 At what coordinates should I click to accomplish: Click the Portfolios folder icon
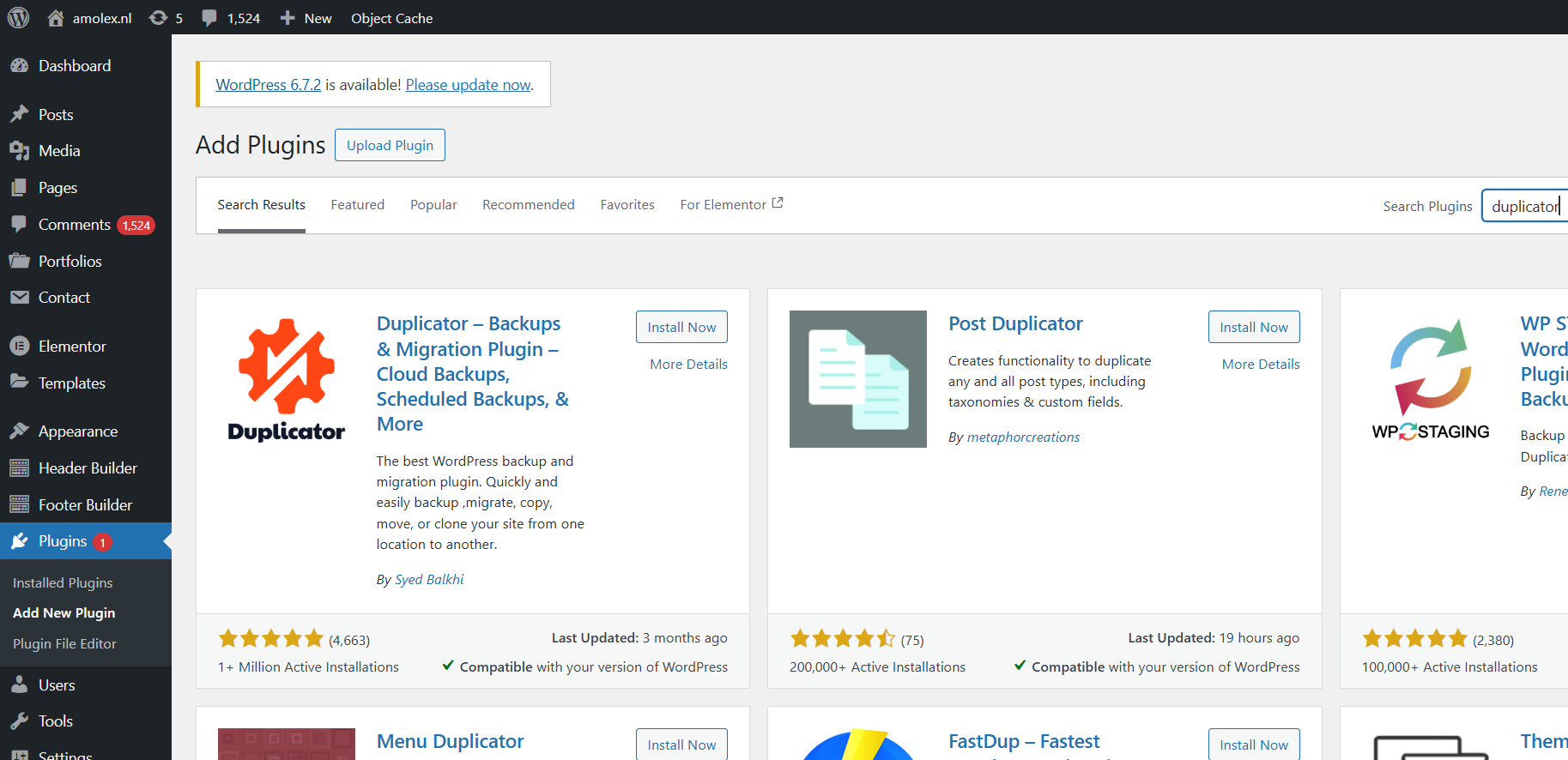coord(19,261)
